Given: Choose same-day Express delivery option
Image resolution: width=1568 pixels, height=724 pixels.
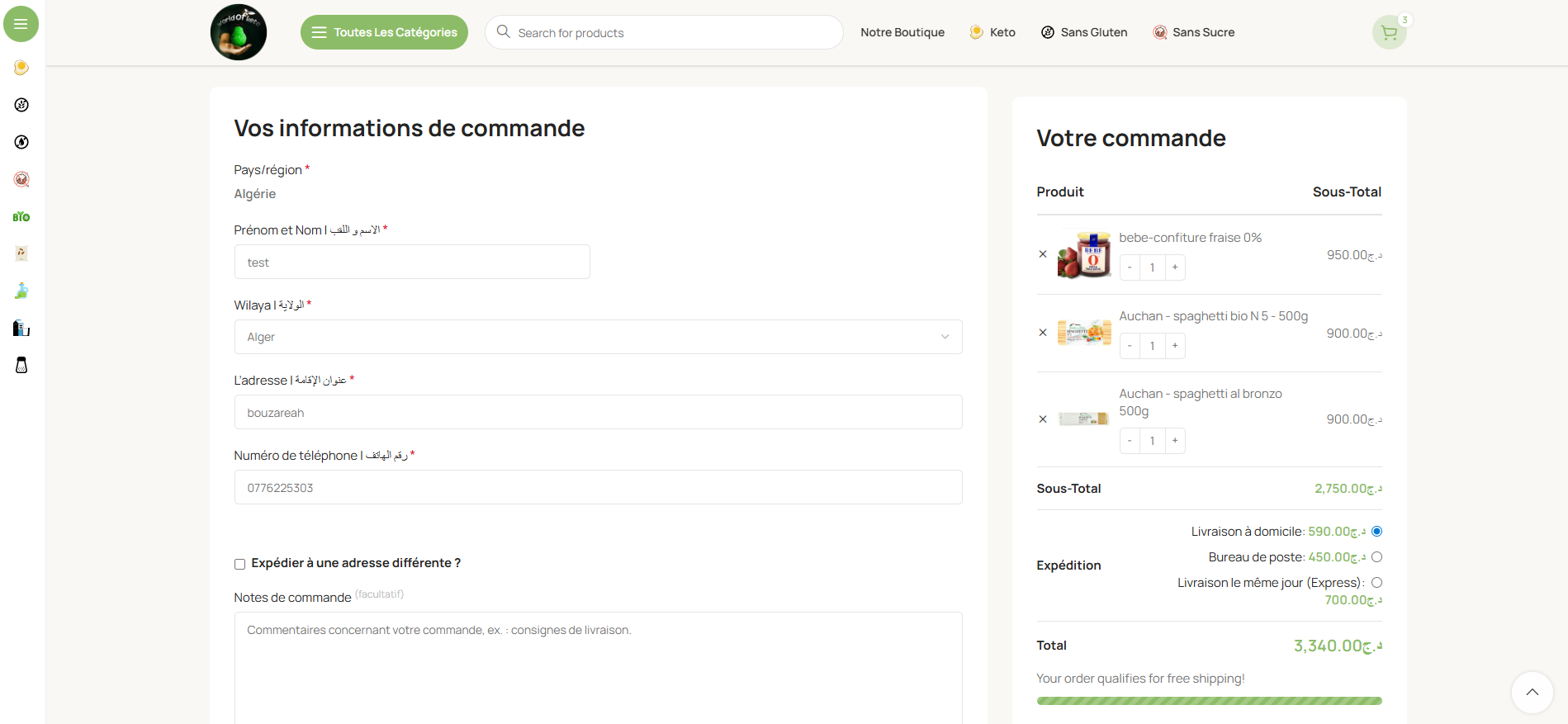Looking at the screenshot, I should [x=1376, y=583].
